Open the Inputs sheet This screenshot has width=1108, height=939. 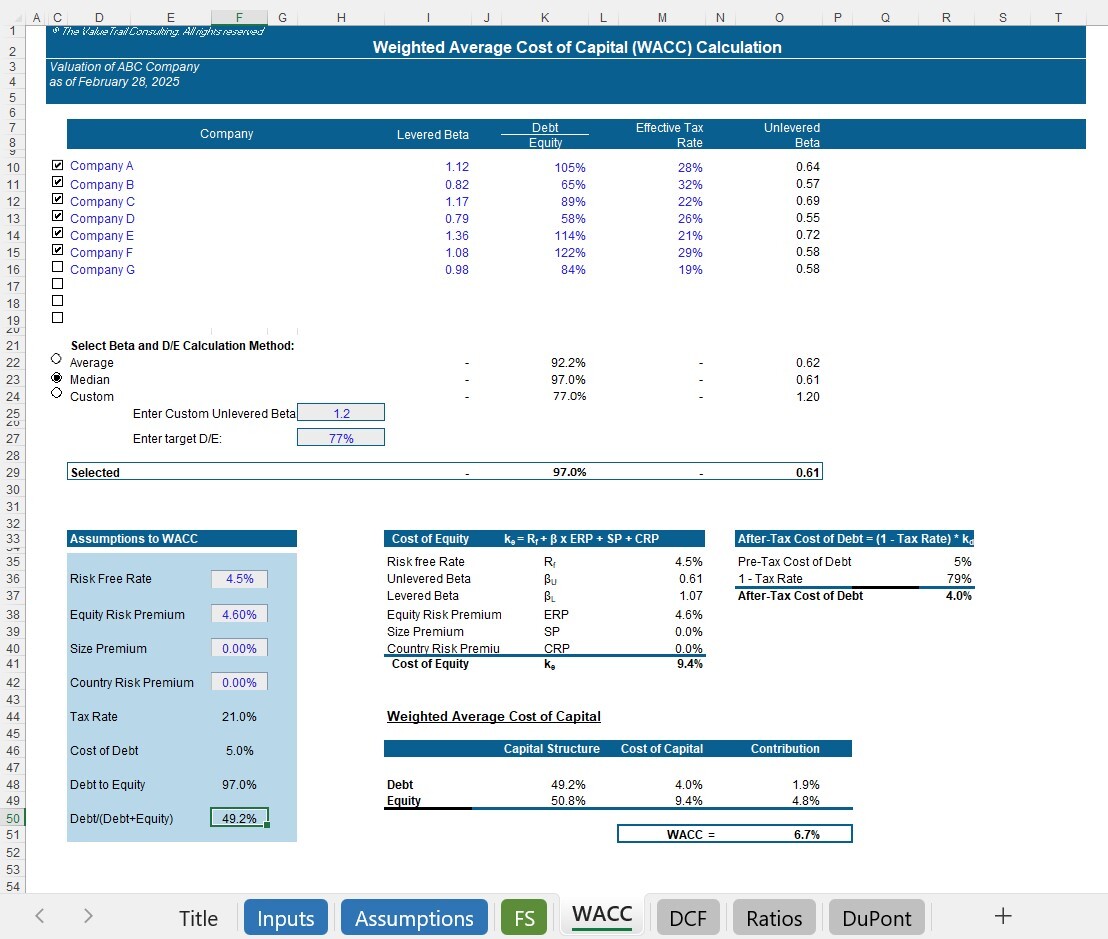[286, 916]
